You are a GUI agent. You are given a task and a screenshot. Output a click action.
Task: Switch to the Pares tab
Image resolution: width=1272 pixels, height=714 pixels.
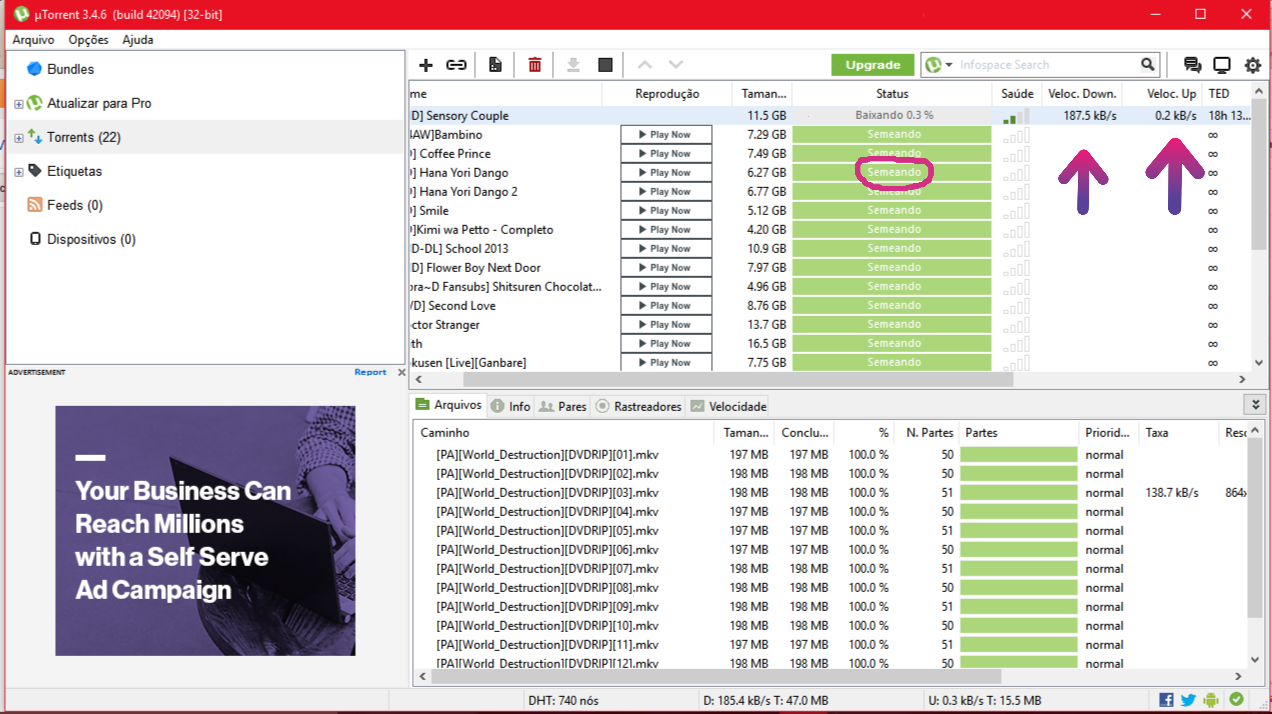[562, 406]
